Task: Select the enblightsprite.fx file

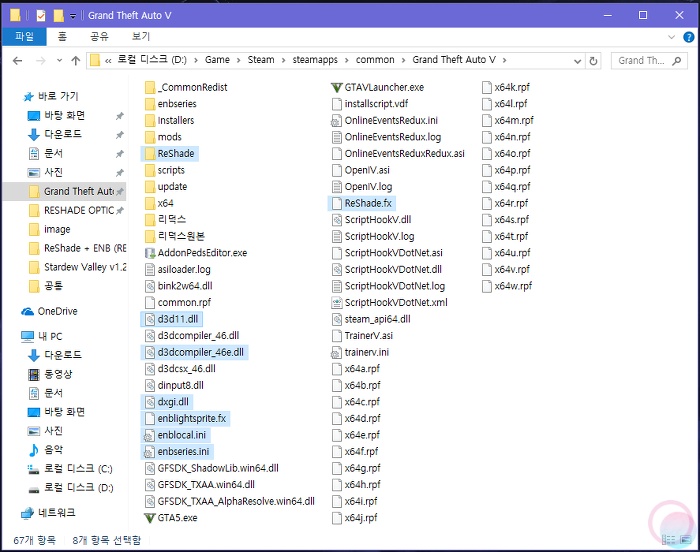Action: click(x=185, y=419)
